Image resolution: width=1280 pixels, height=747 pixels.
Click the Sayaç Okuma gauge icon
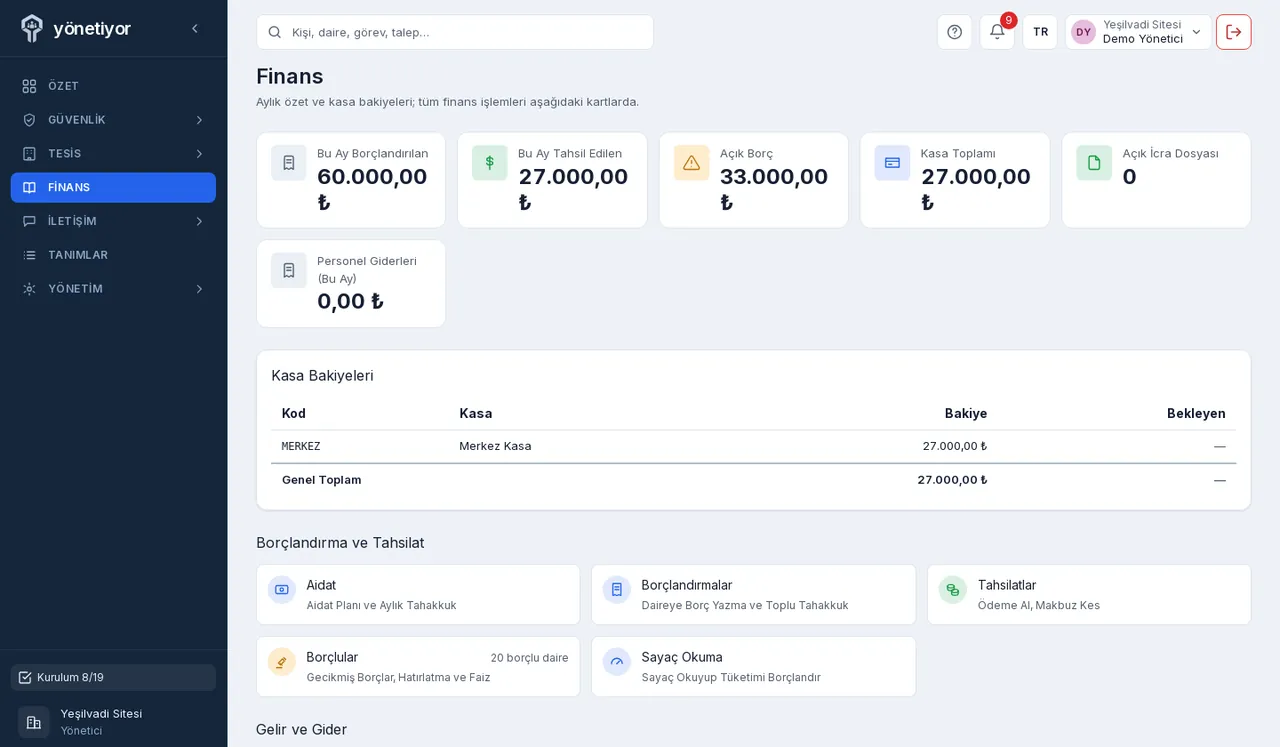[x=617, y=662]
